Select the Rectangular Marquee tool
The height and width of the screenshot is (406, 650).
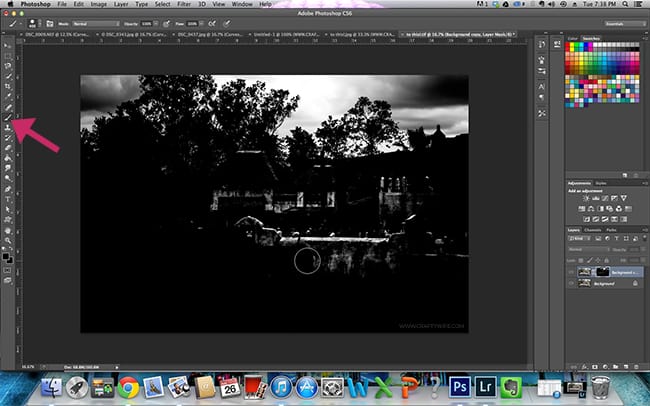[7, 56]
